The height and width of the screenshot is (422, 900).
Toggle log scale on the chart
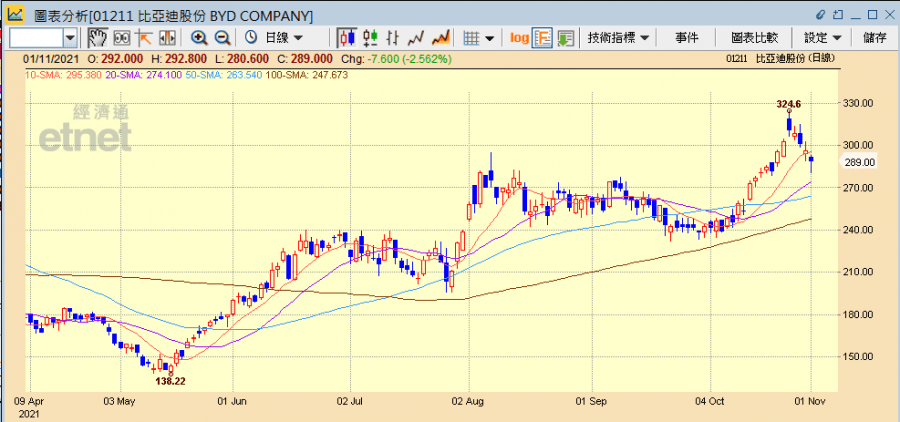[x=519, y=37]
